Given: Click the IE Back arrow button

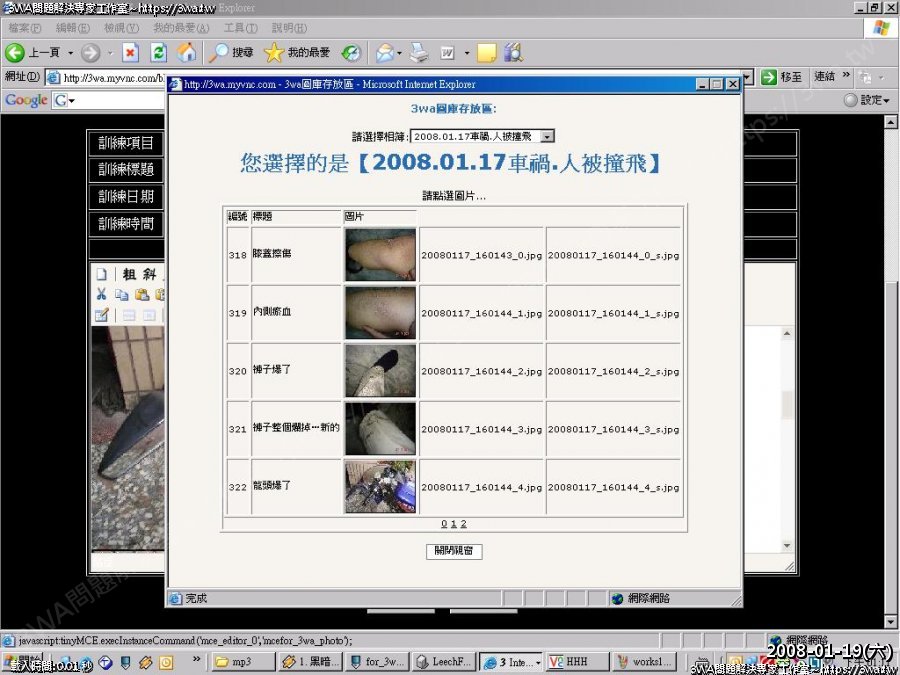Looking at the screenshot, I should [16, 52].
